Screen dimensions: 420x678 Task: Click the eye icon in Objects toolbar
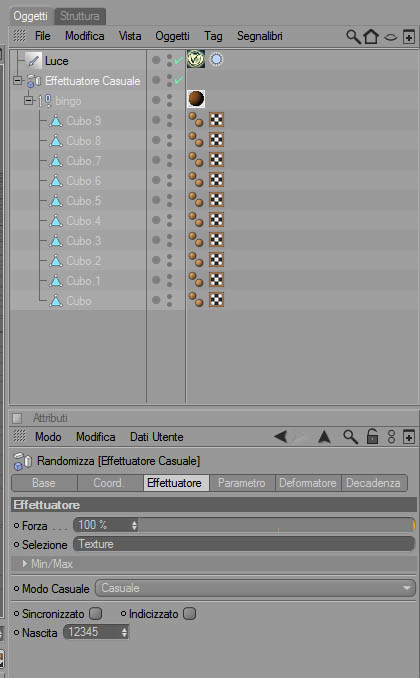[391, 37]
